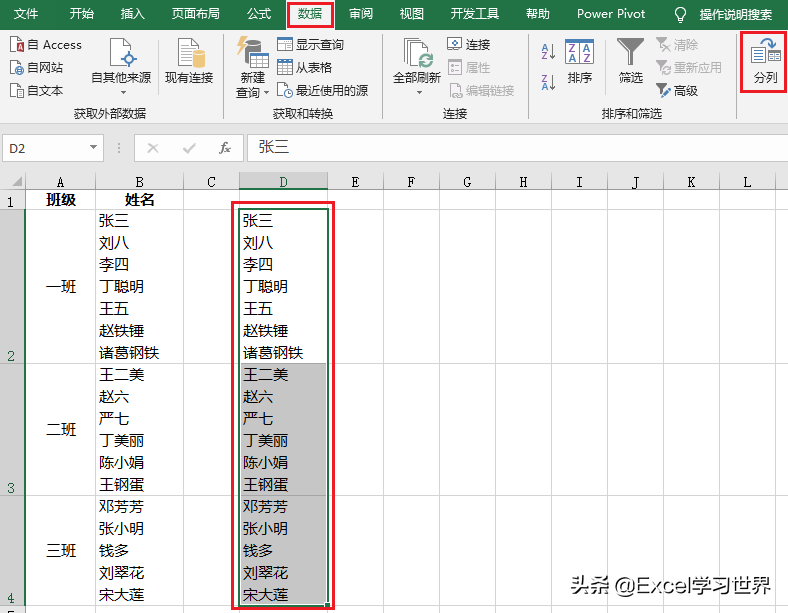Viewport: 788px width, 613px height.
Task: Switch to the 开始 home tab
Action: pos(81,14)
